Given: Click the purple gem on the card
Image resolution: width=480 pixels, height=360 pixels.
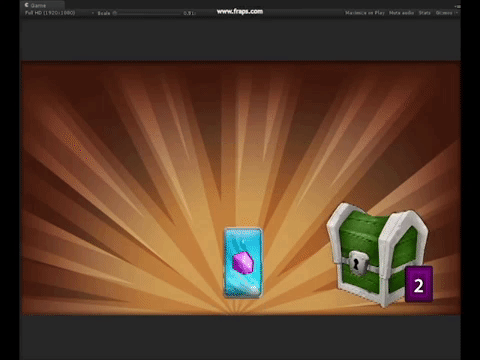Looking at the screenshot, I should point(243,263).
